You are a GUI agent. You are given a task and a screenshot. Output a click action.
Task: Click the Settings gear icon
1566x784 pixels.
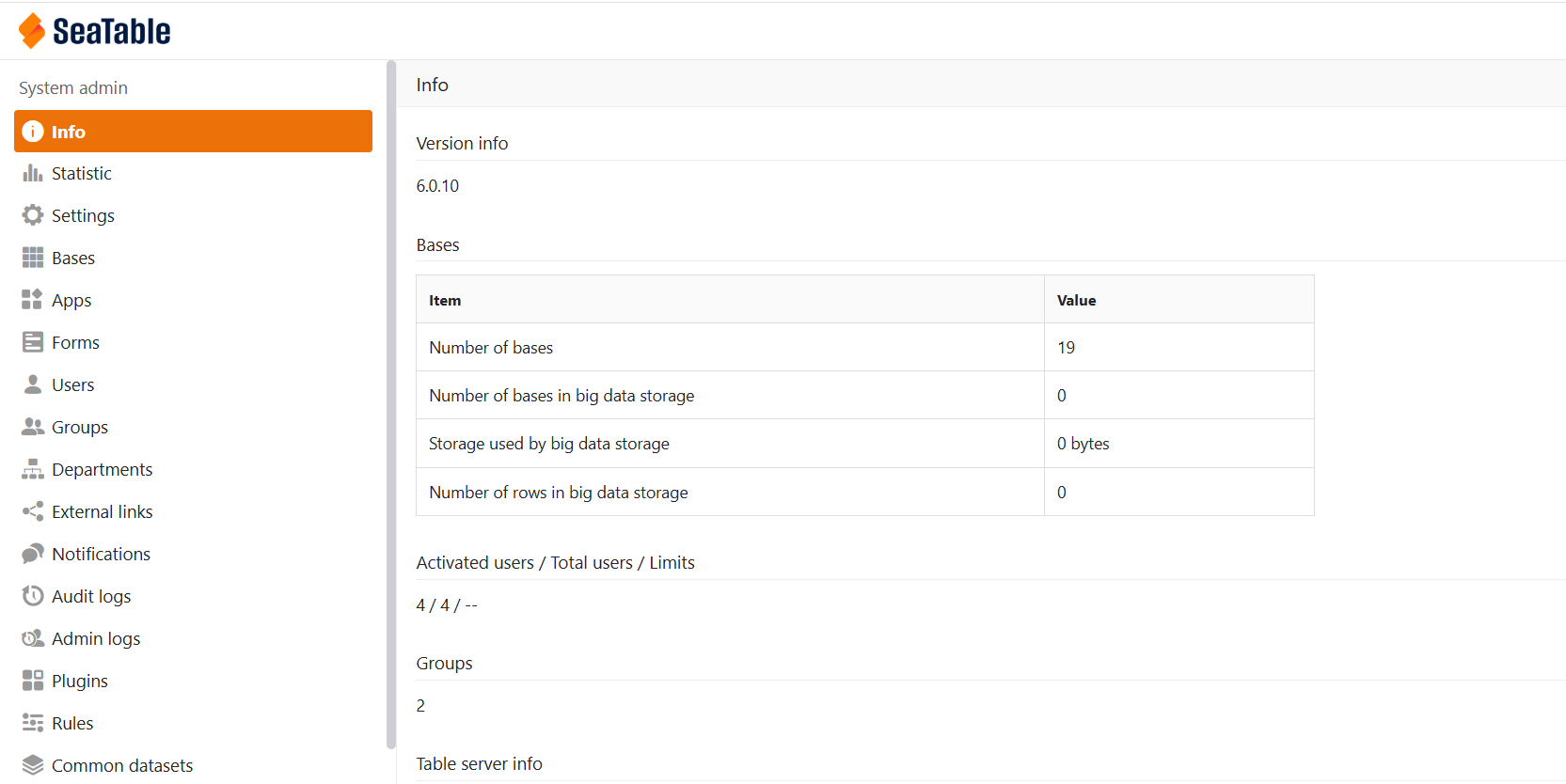pyautogui.click(x=33, y=215)
